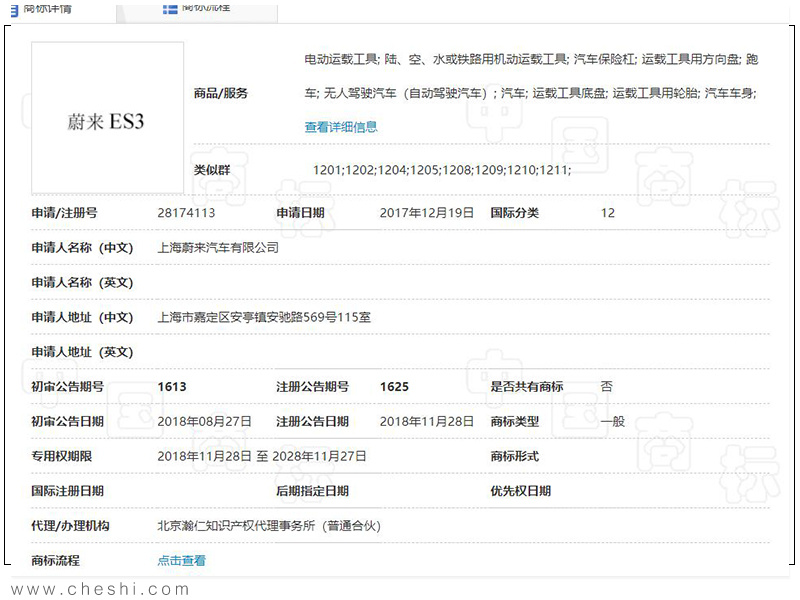Select the 注册公告日期 value 2018年11月28日
This screenshot has height=600, width=800.
[x=427, y=421]
